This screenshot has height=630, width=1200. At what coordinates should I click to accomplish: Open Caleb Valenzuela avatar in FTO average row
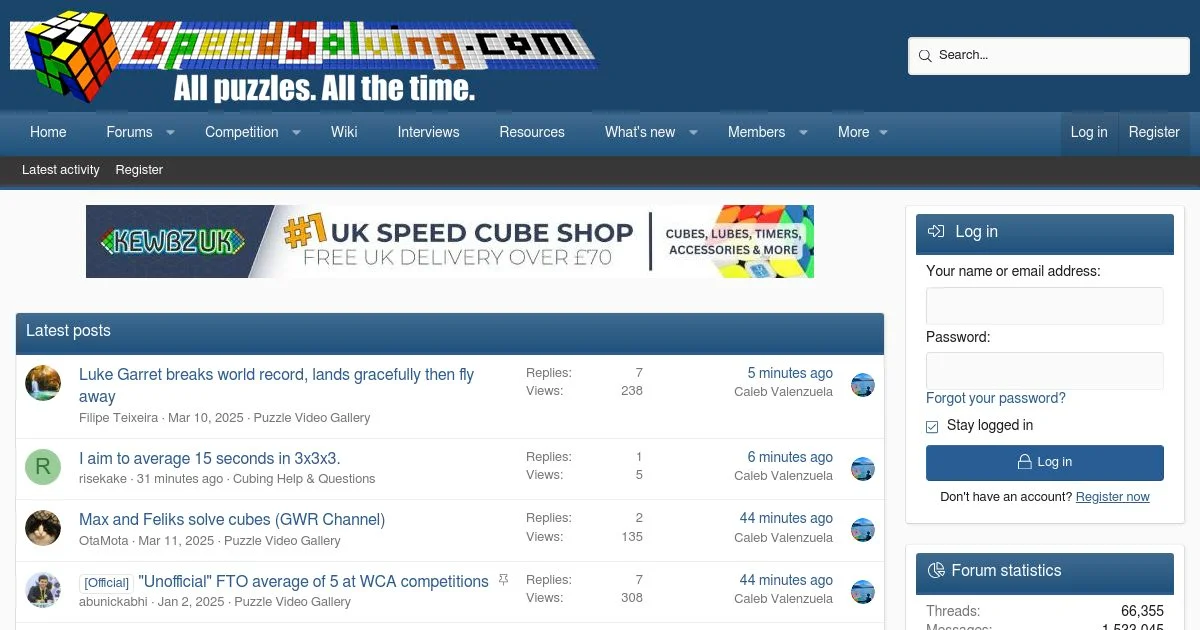(863, 592)
